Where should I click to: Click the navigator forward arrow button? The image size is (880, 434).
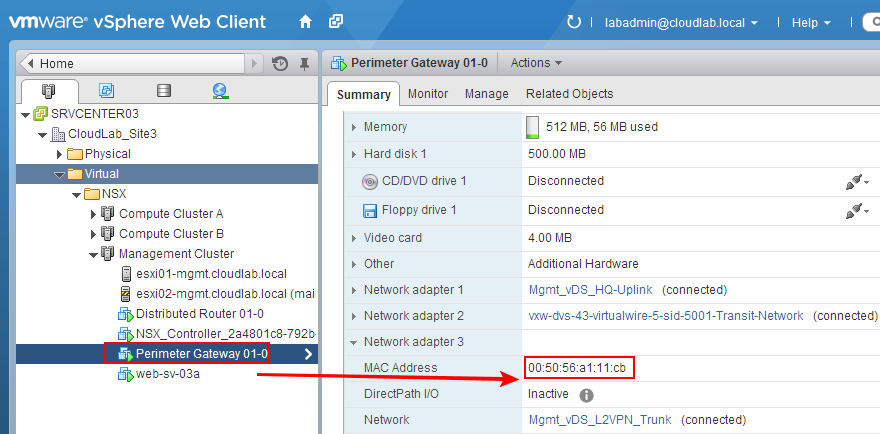coord(254,63)
